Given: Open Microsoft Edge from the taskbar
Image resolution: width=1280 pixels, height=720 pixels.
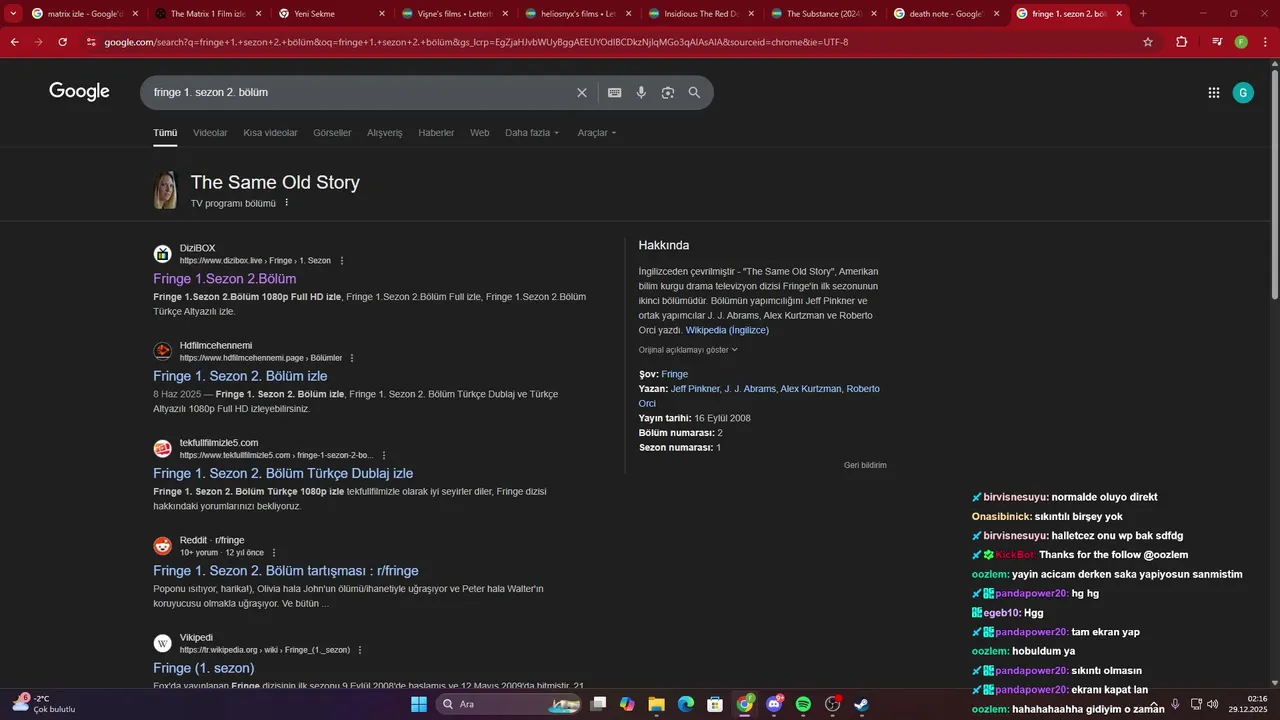Looking at the screenshot, I should [x=686, y=704].
